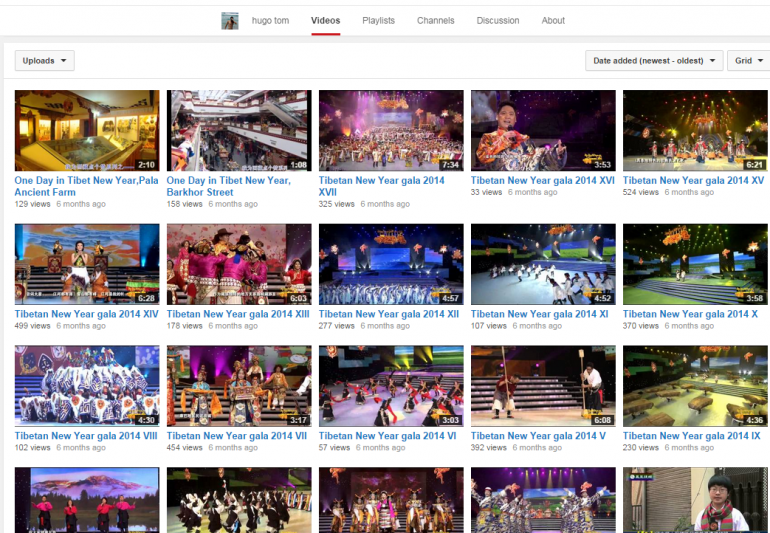Open gala 2014 VIII video thumbnail
Screen dimensions: 770x533
(87, 386)
